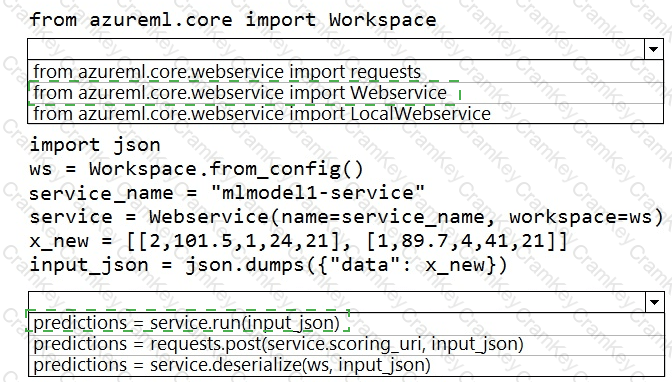The width and height of the screenshot is (672, 382).
Task: Expand the import statement dropdown arrow
Action: (654, 49)
